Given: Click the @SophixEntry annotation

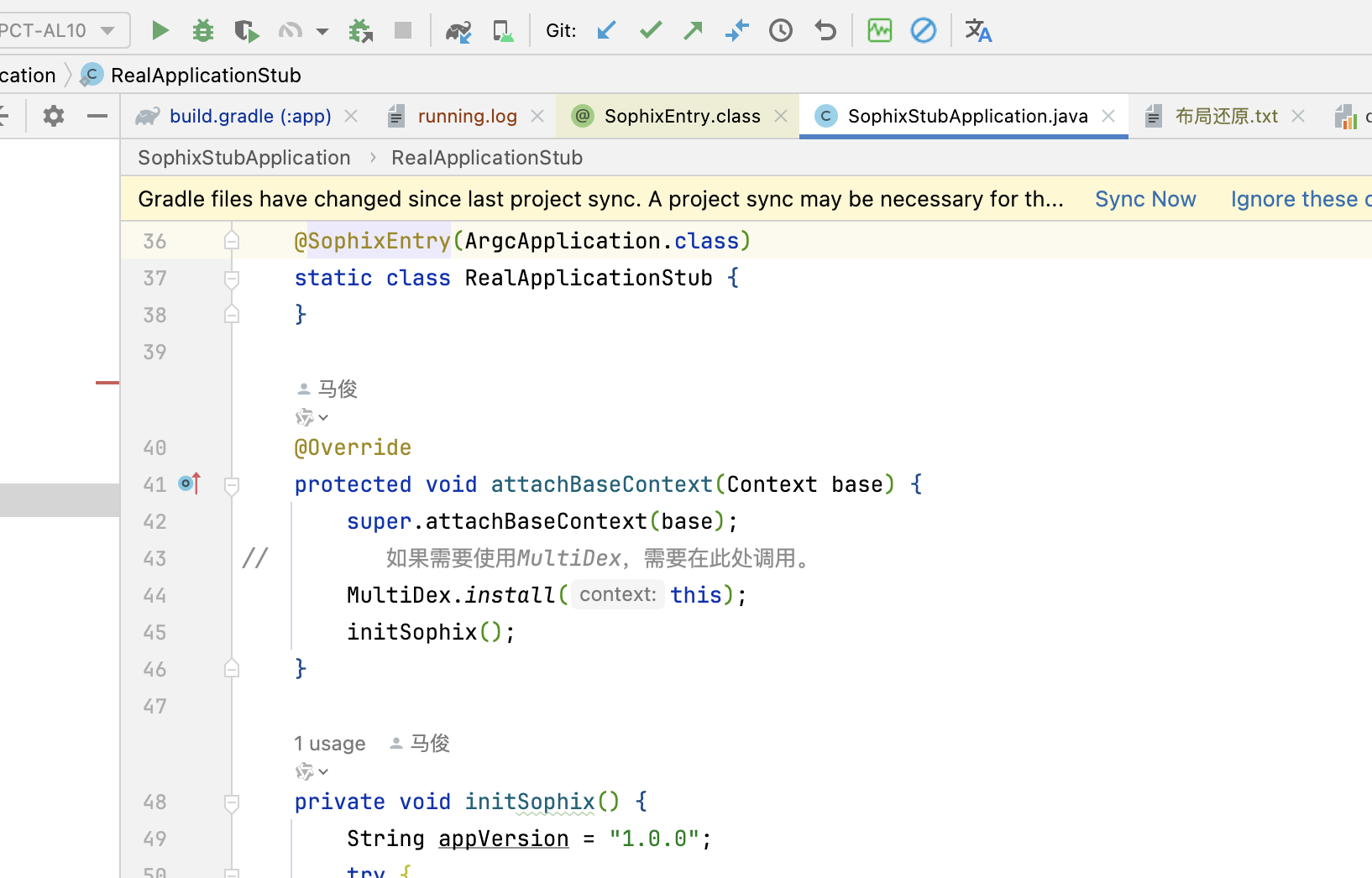Looking at the screenshot, I should click(x=372, y=242).
